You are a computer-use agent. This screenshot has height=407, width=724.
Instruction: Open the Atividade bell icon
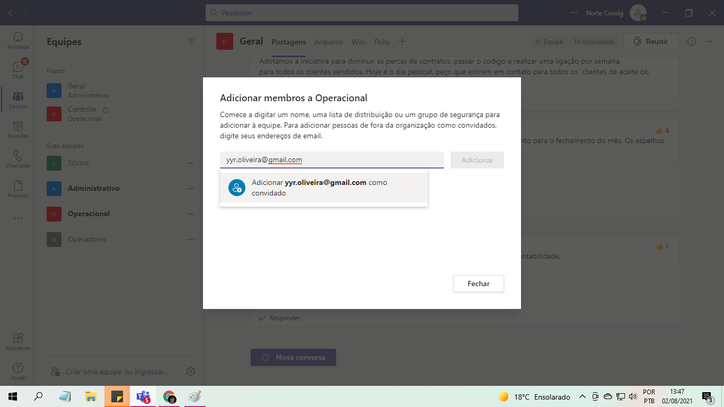pos(18,40)
